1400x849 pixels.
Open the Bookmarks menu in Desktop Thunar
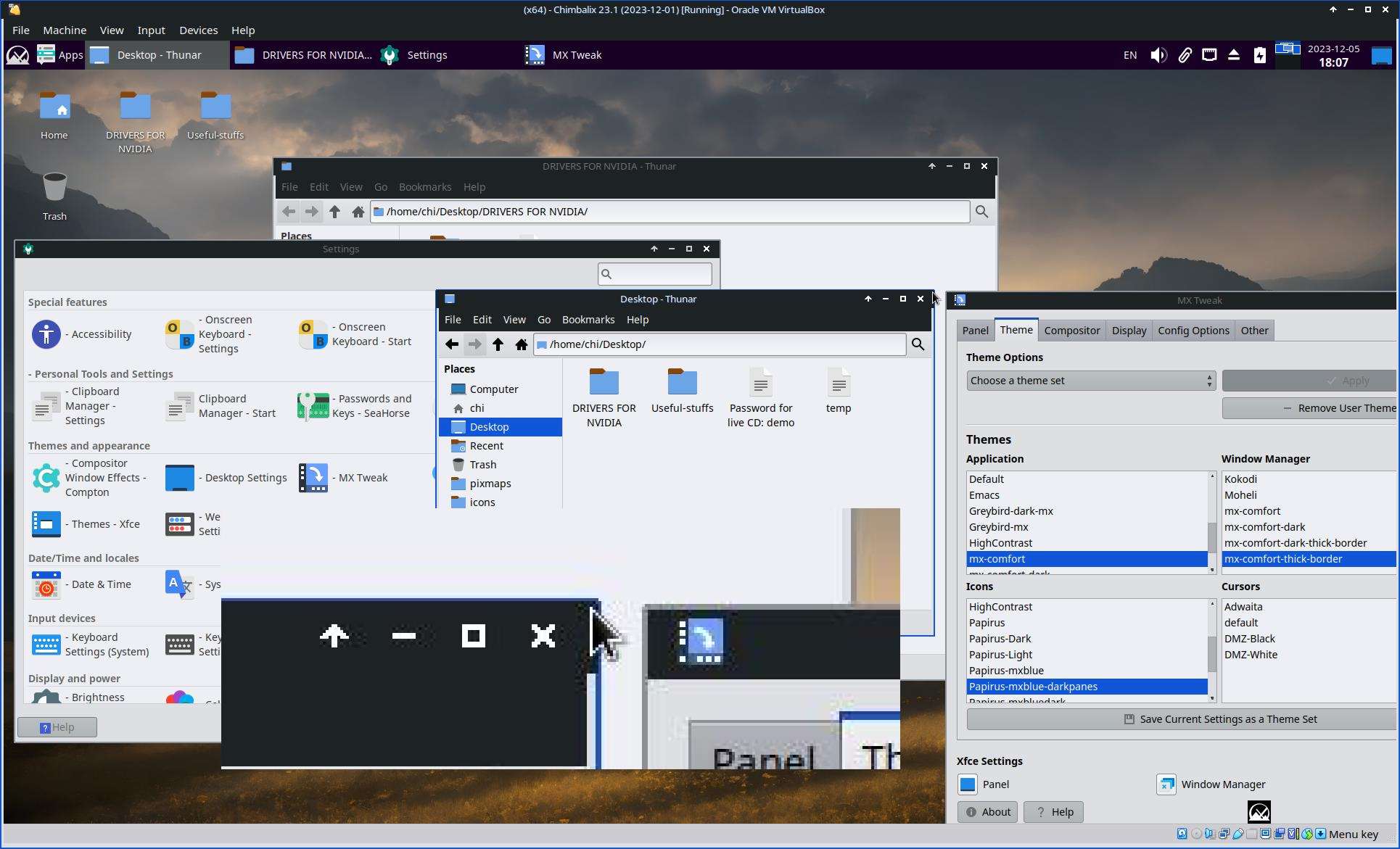588,320
